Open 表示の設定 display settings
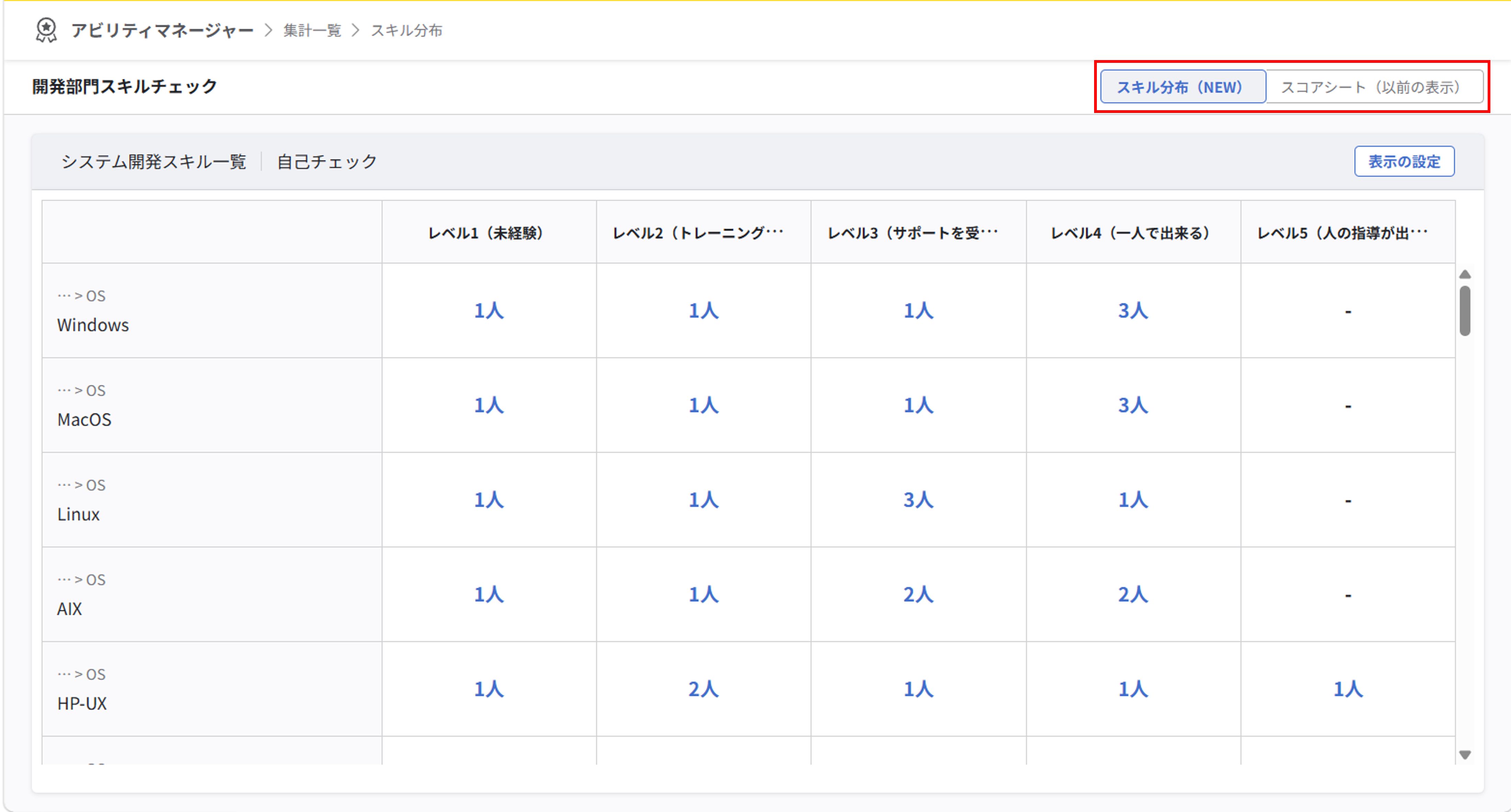The image size is (1511, 812). click(1404, 161)
